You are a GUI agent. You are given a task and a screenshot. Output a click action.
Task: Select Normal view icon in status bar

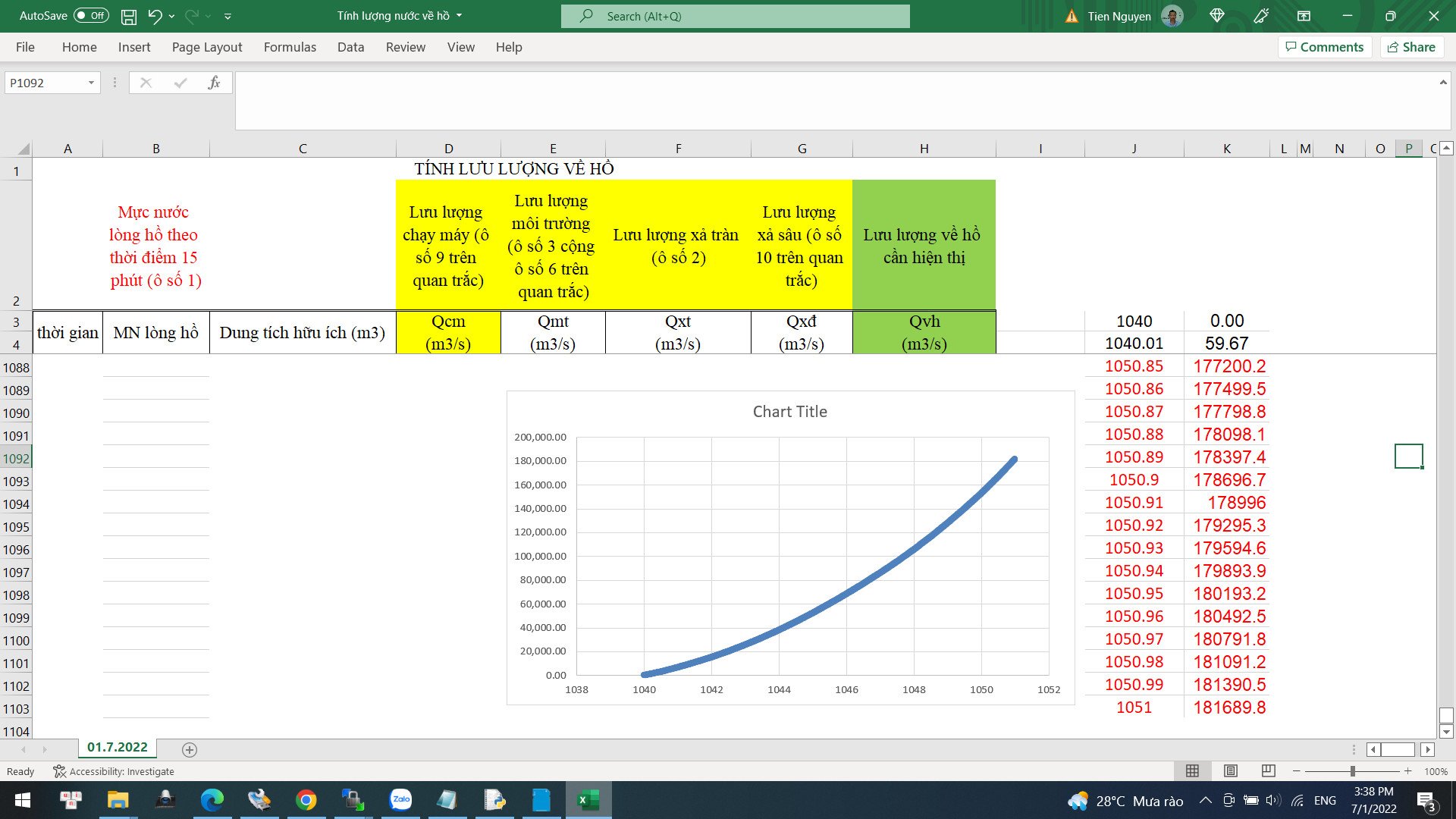(x=1192, y=771)
